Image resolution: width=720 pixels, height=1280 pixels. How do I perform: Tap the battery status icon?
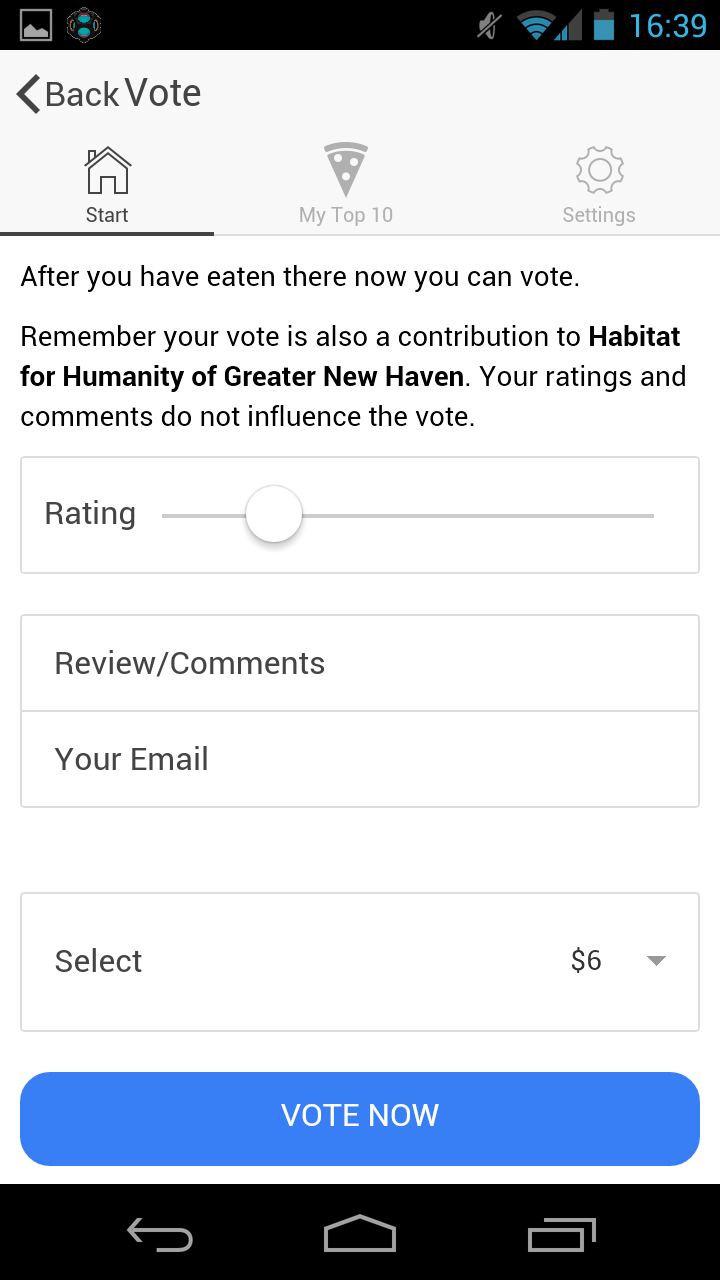point(603,25)
